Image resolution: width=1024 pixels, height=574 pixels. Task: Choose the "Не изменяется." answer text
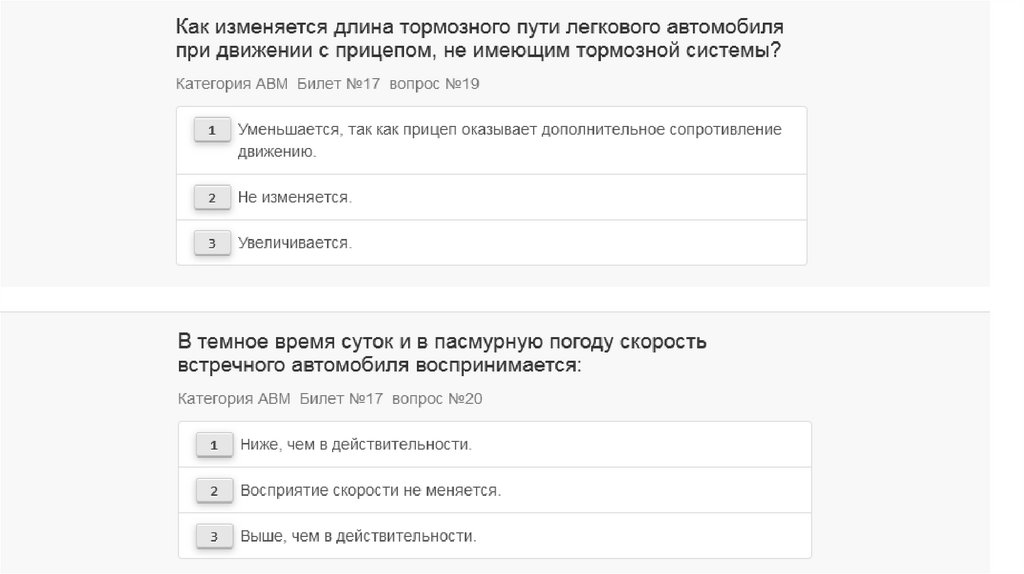[x=295, y=198]
